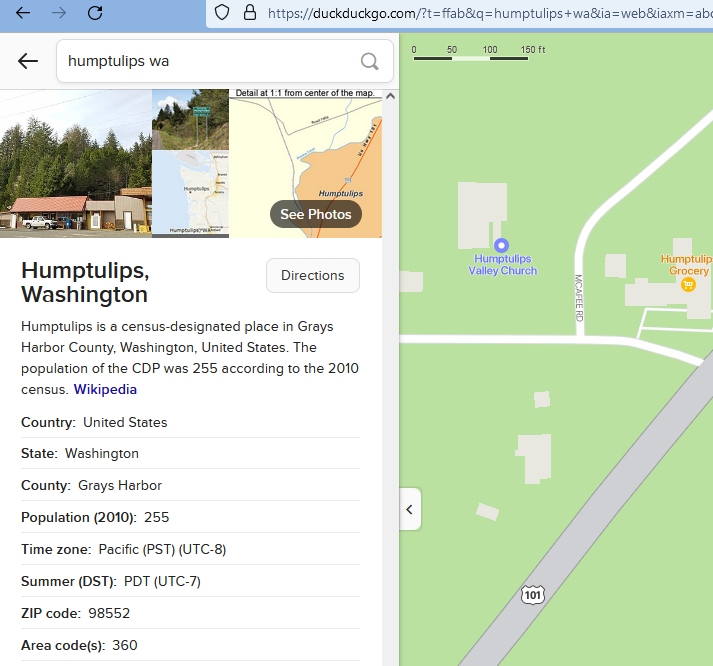Open the grocery store building photo

[75, 164]
